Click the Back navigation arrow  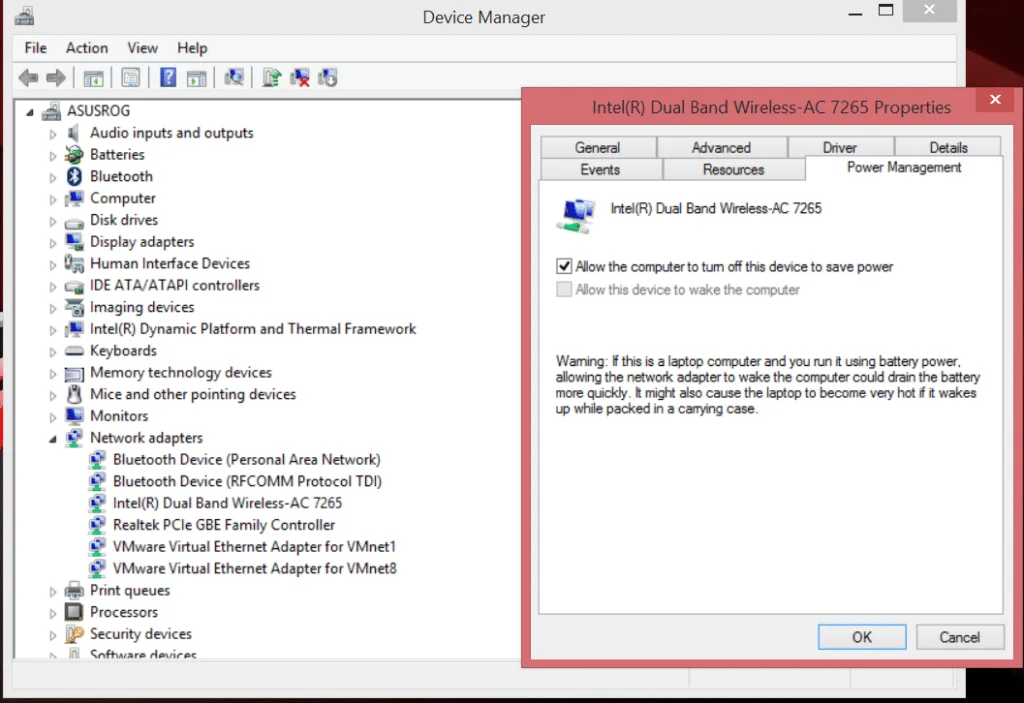[28, 77]
